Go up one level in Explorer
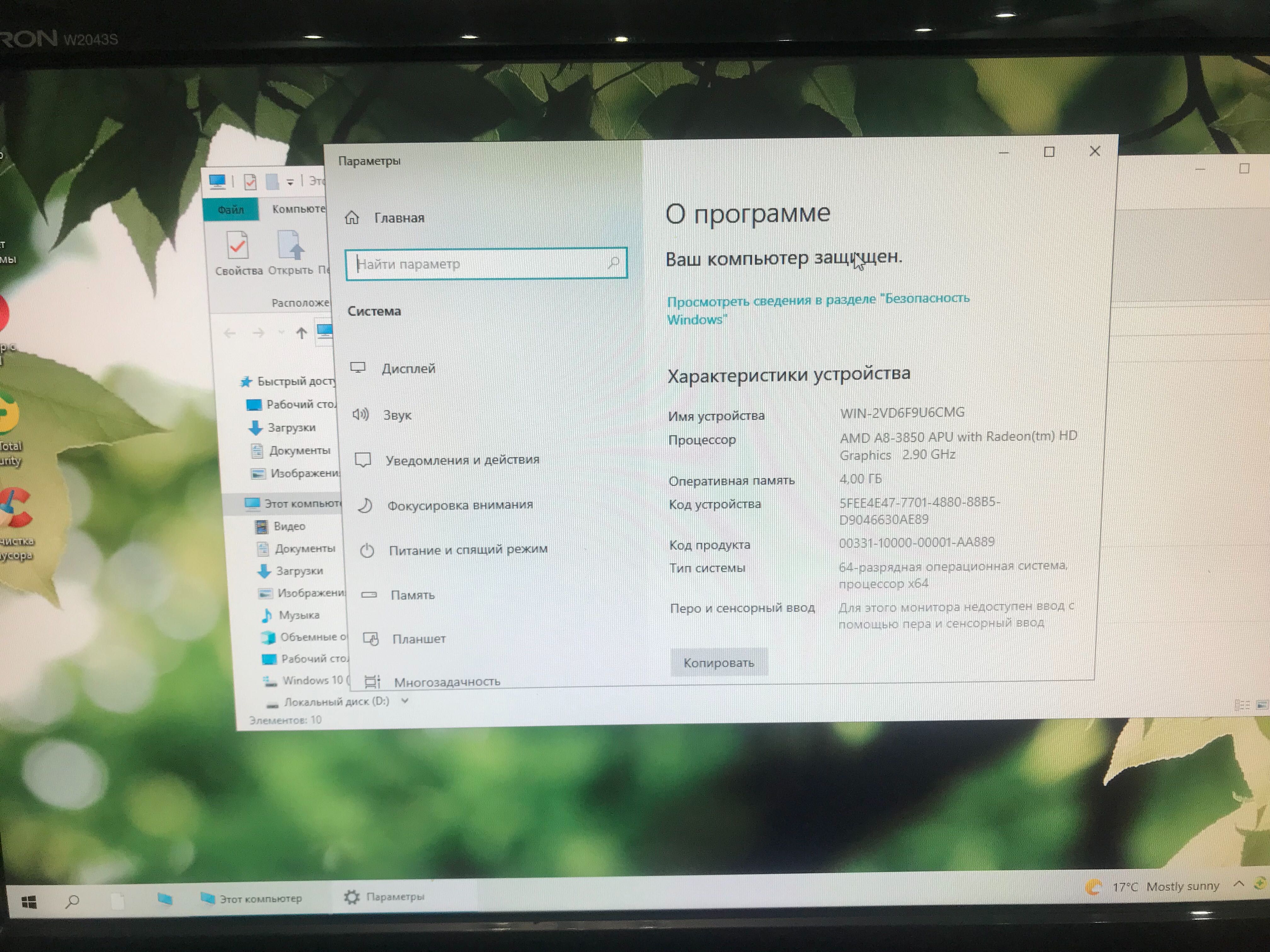Image resolution: width=1270 pixels, height=952 pixels. (x=301, y=333)
